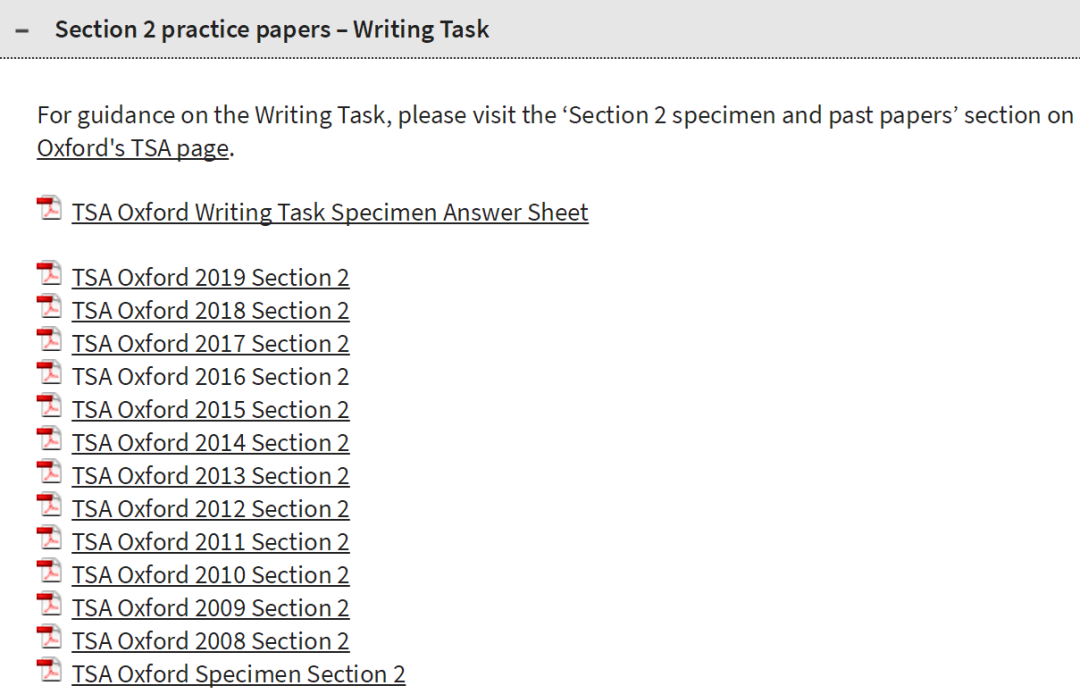Open TSA Oxford Writing Task Specimen Answer Sheet
The image size is (1080, 694).
(x=330, y=212)
